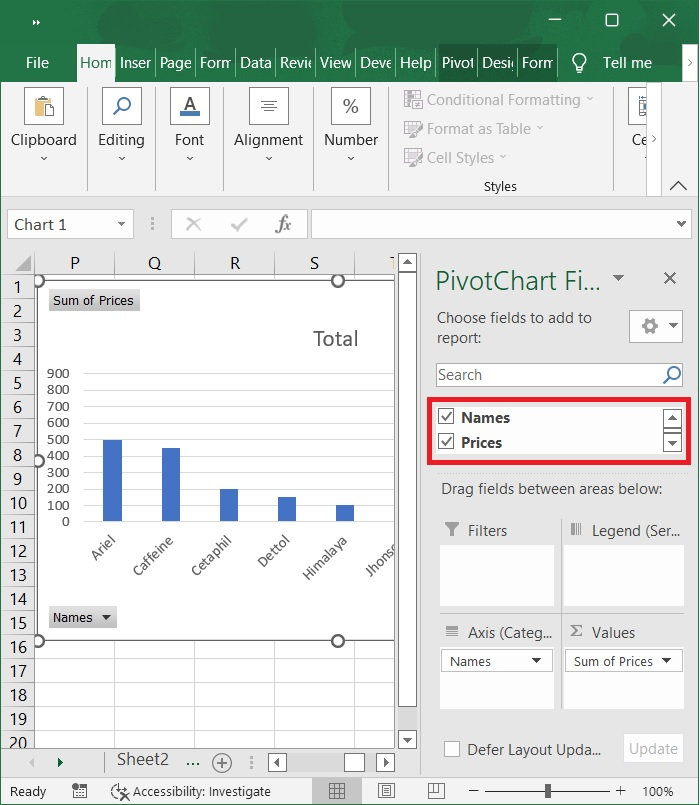
Task: Switch to the Insert tab
Action: (x=135, y=63)
